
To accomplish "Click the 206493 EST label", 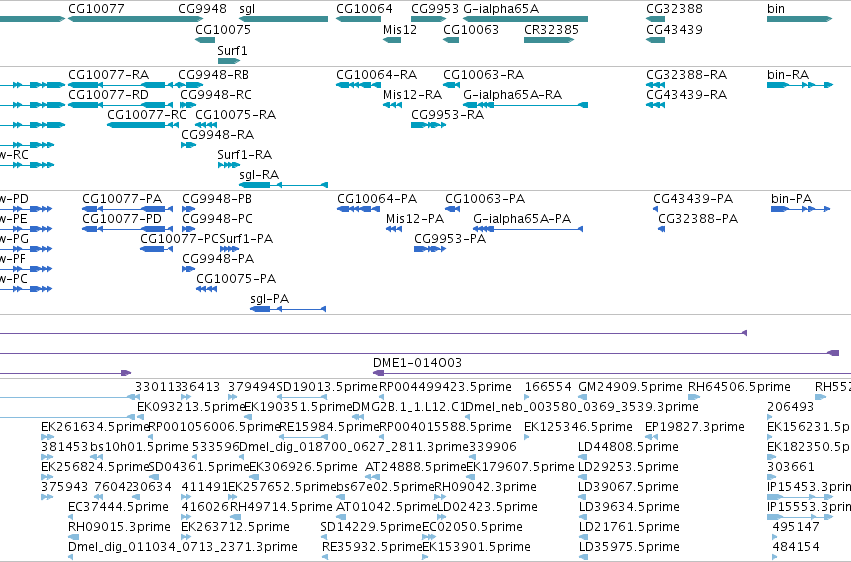I will point(791,407).
